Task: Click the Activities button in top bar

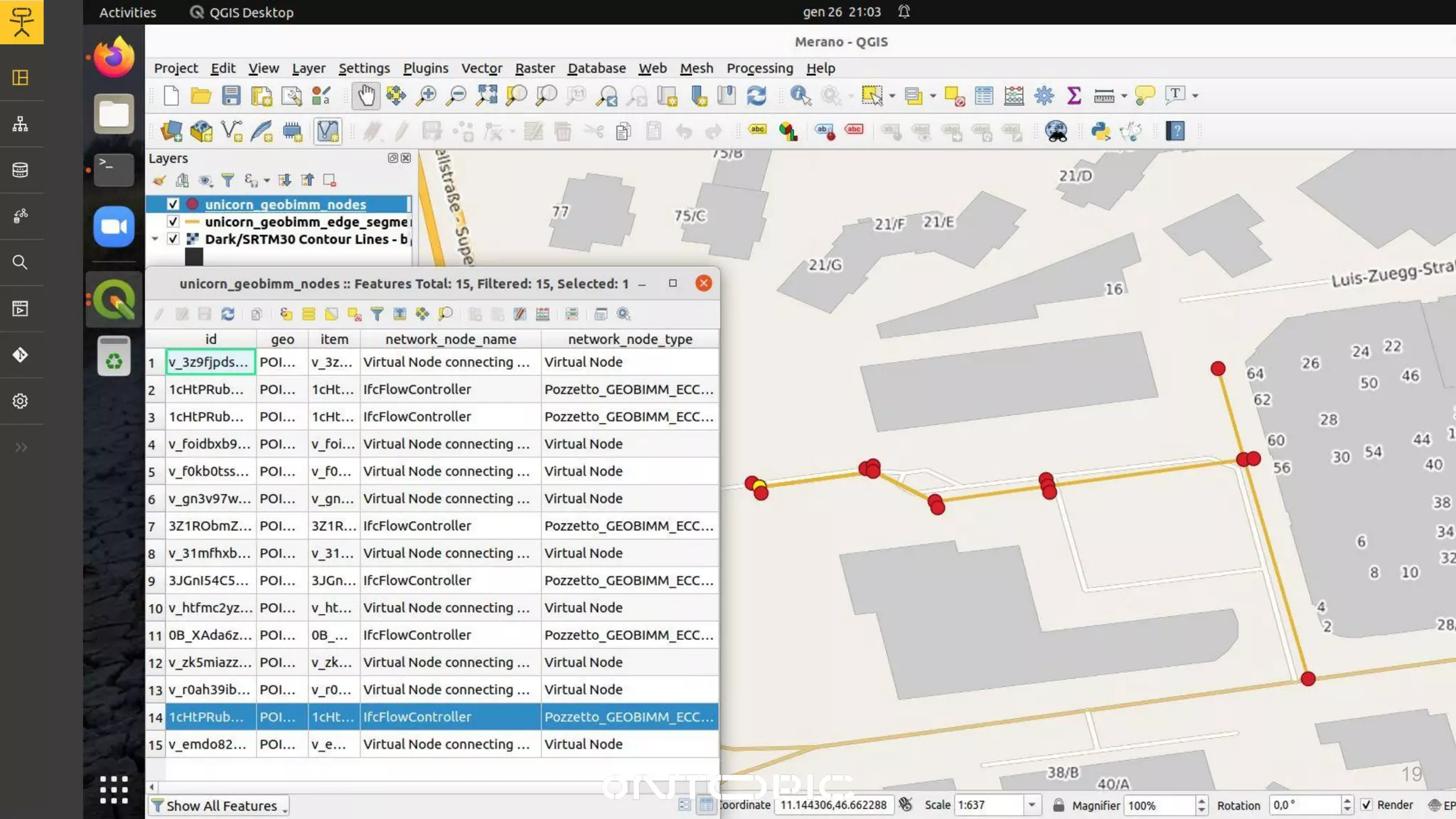Action: [x=127, y=12]
